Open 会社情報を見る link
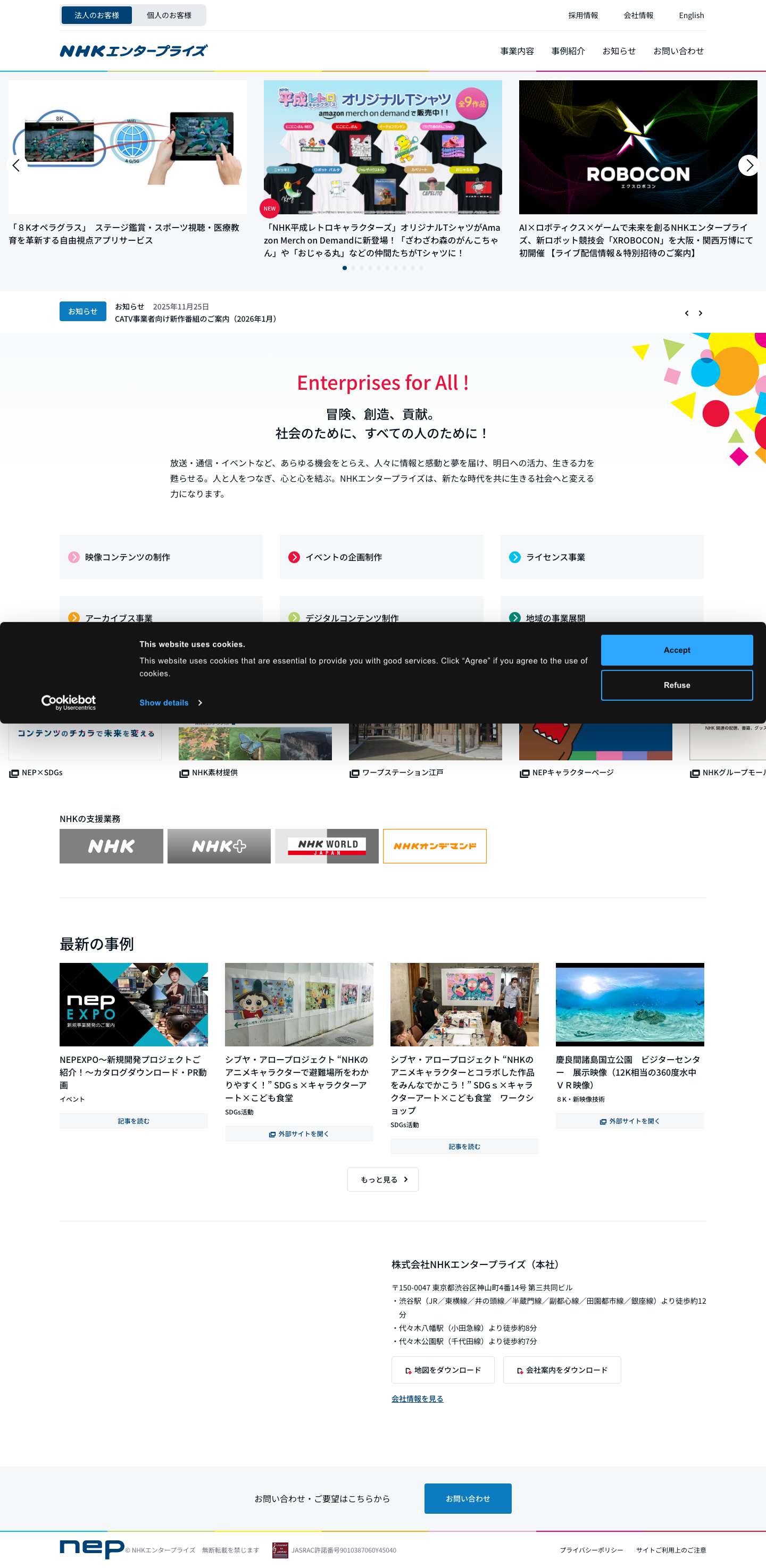The height and width of the screenshot is (1568, 766). [x=417, y=1399]
